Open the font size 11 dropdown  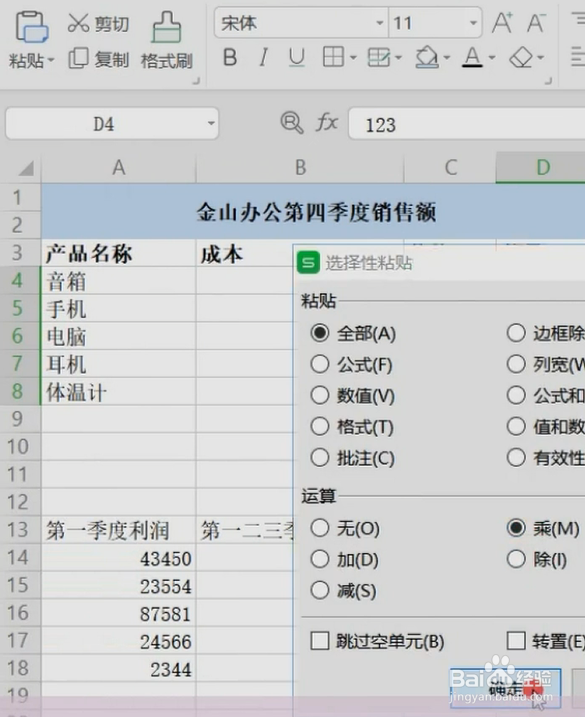pyautogui.click(x=473, y=22)
